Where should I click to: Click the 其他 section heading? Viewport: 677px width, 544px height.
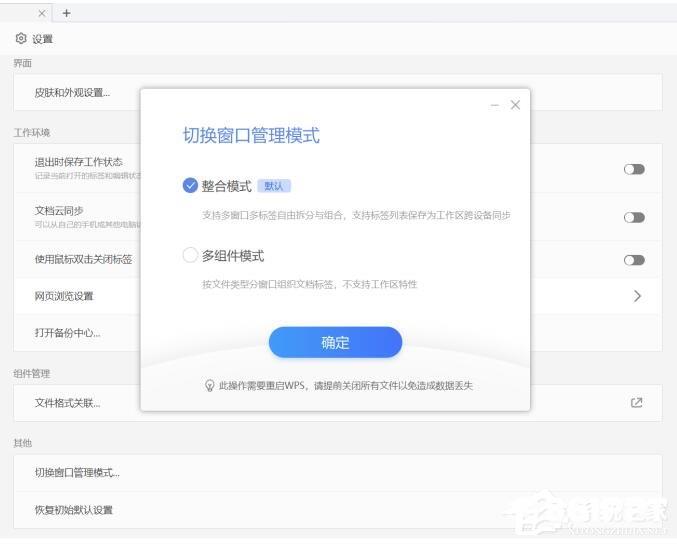click(23, 443)
